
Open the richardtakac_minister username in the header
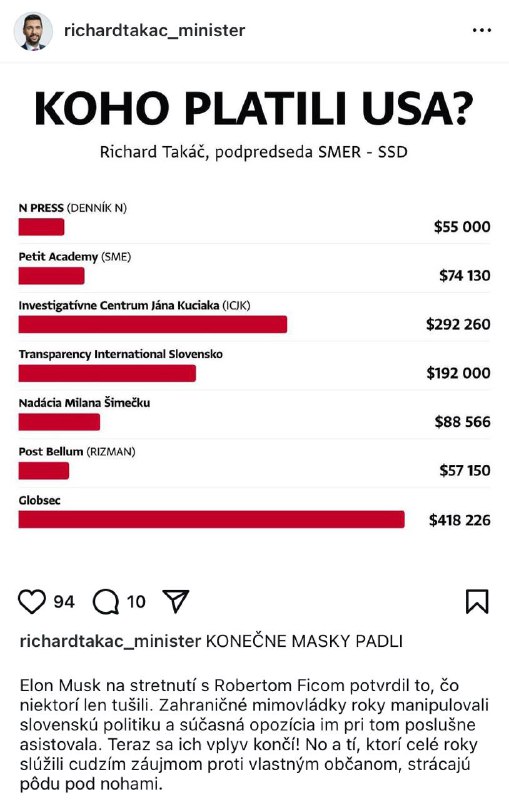click(x=155, y=31)
